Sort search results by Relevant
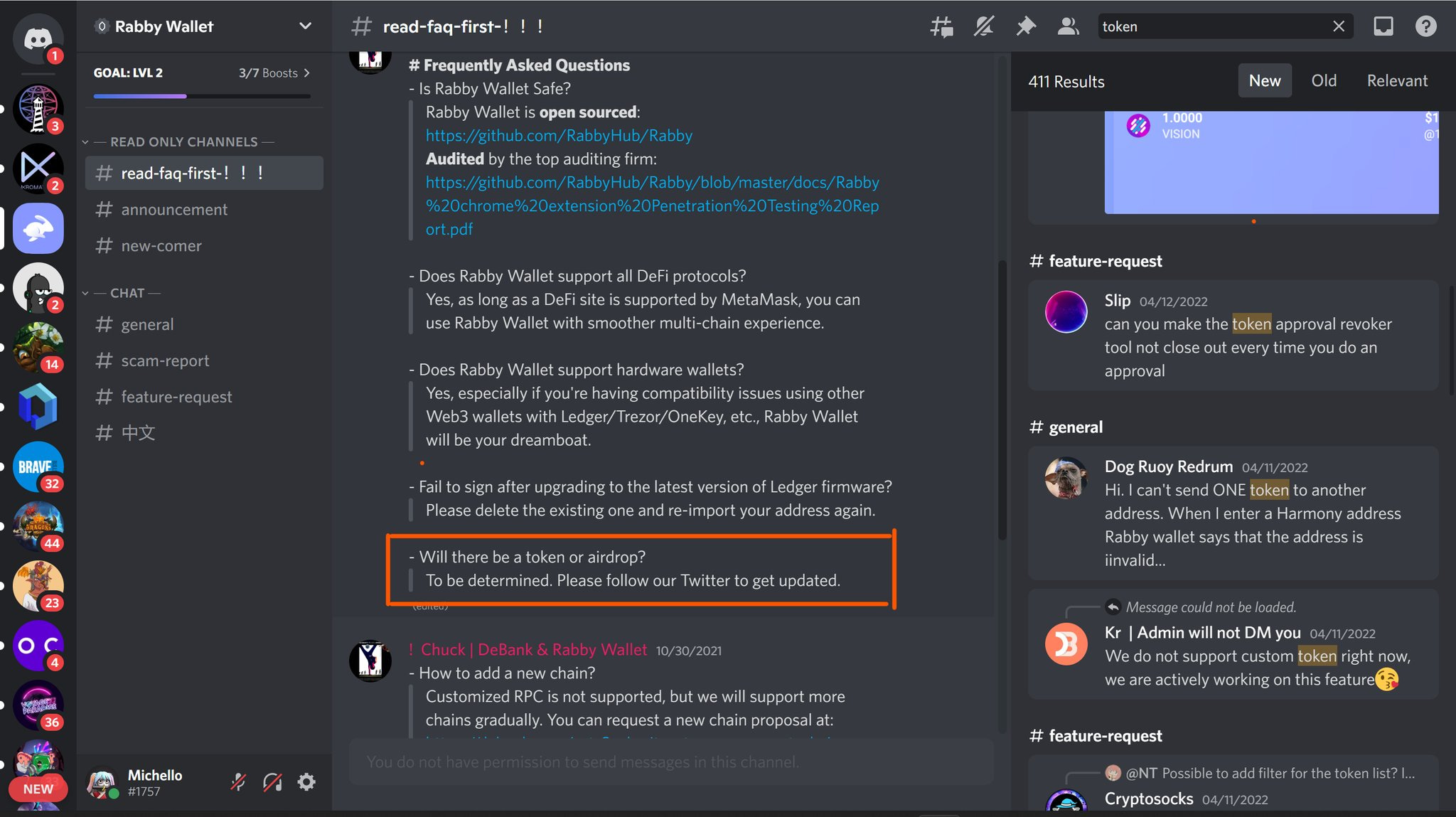 pos(1397,80)
